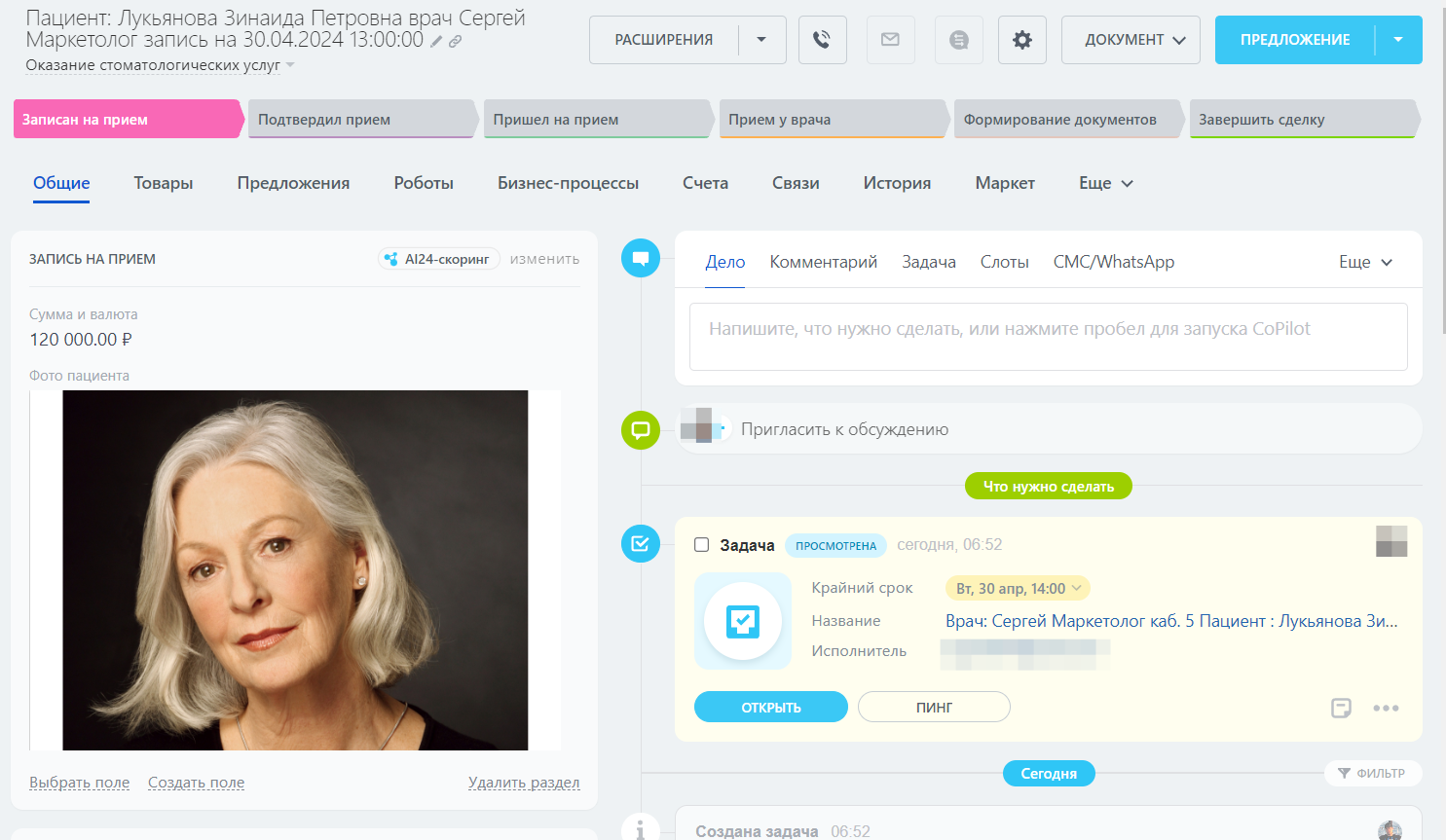Set deal stage to Подтвердил прием
The height and width of the screenshot is (840, 1446).
[x=360, y=120]
